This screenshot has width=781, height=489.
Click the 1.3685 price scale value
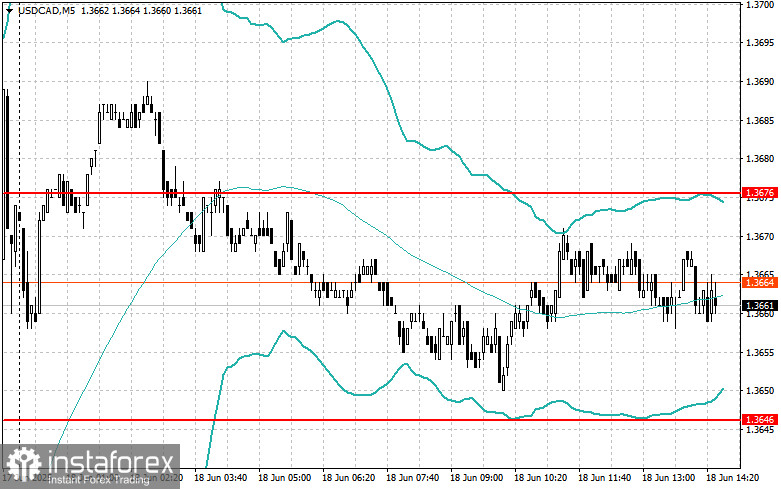pyautogui.click(x=760, y=121)
